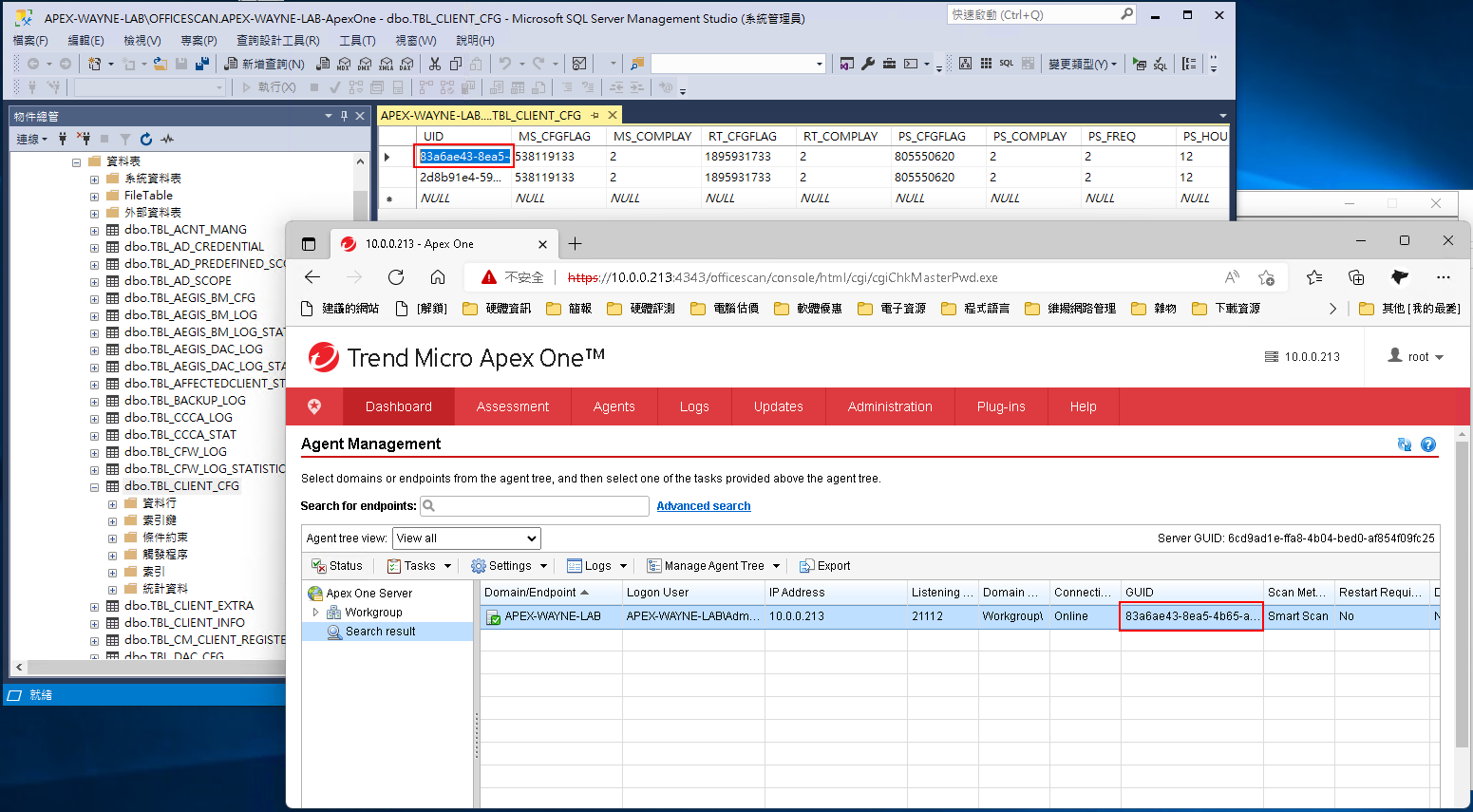Show the Criteria grid pane icon
Image resolution: width=1473 pixels, height=812 pixels.
(x=986, y=64)
